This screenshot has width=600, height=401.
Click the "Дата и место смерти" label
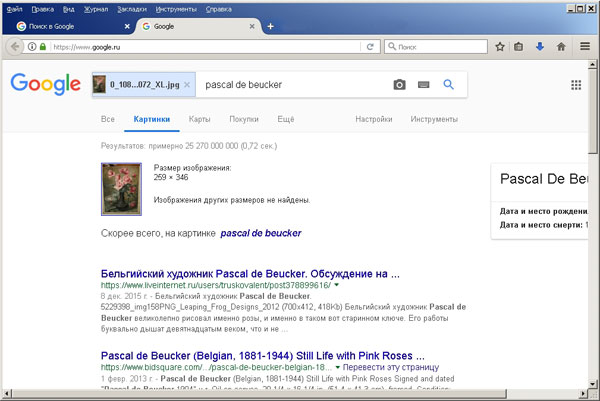click(x=541, y=225)
